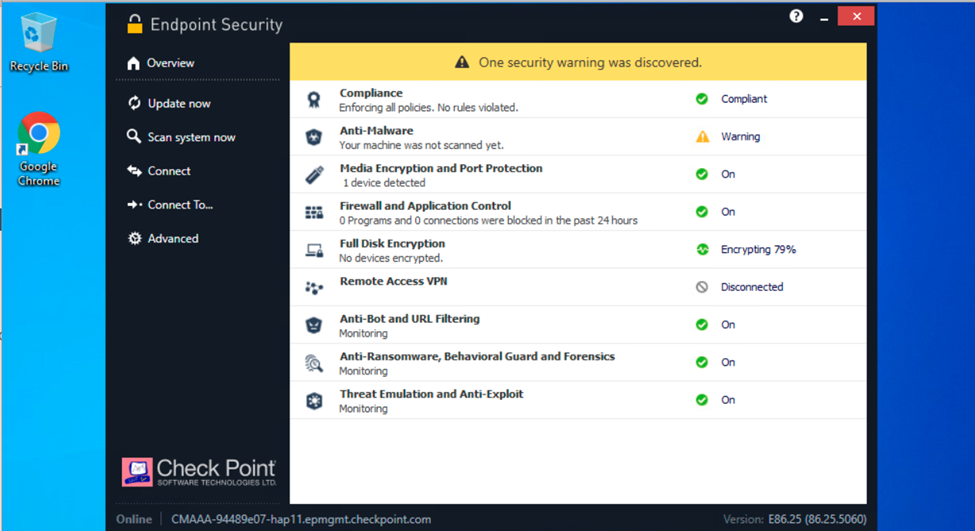The height and width of the screenshot is (531, 975).
Task: Launch Google Chrome from desktop shortcut
Action: coord(39,149)
